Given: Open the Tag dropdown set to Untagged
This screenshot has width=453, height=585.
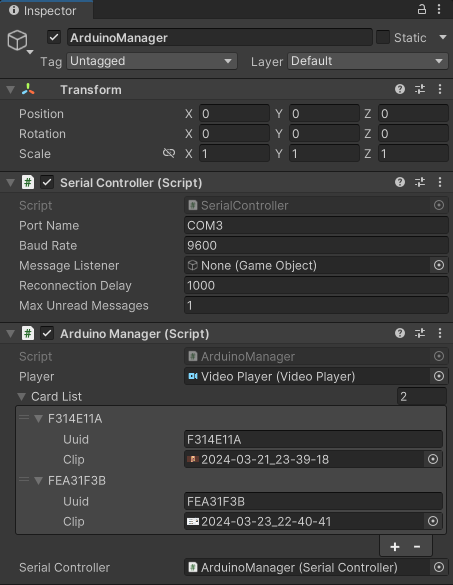Looking at the screenshot, I should coord(152,61).
